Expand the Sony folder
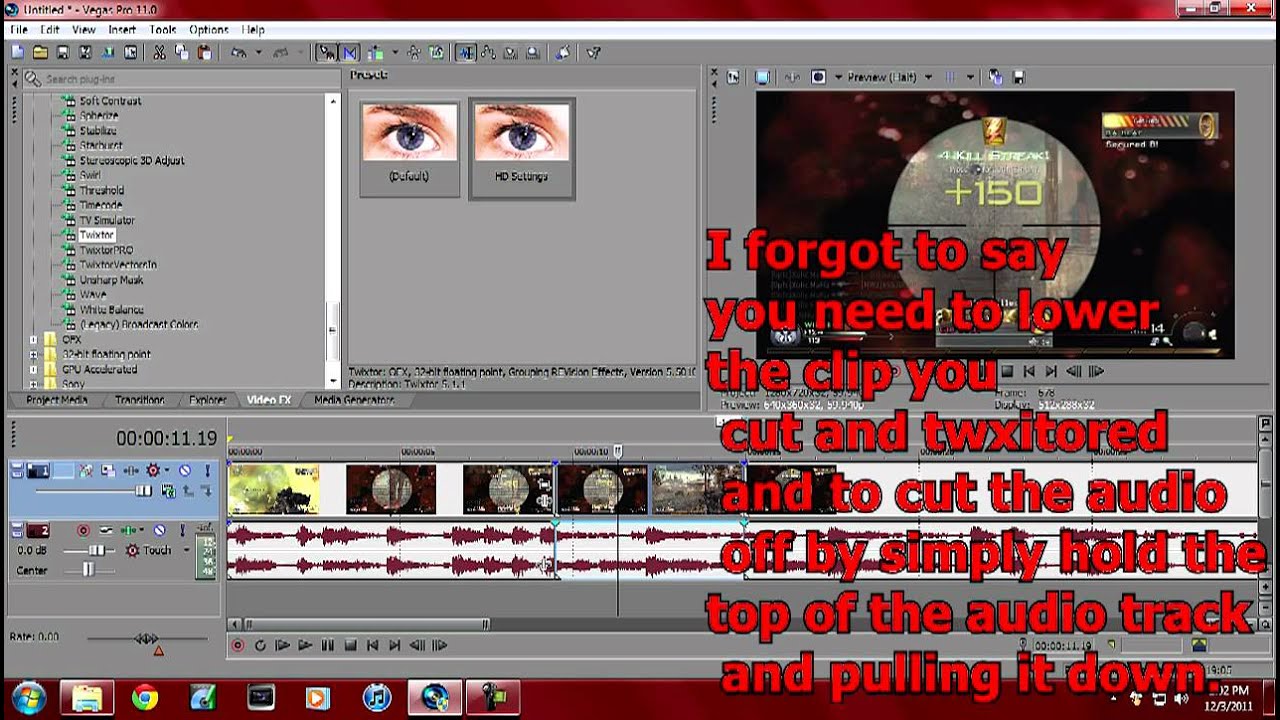The image size is (1280, 720). pos(34,384)
